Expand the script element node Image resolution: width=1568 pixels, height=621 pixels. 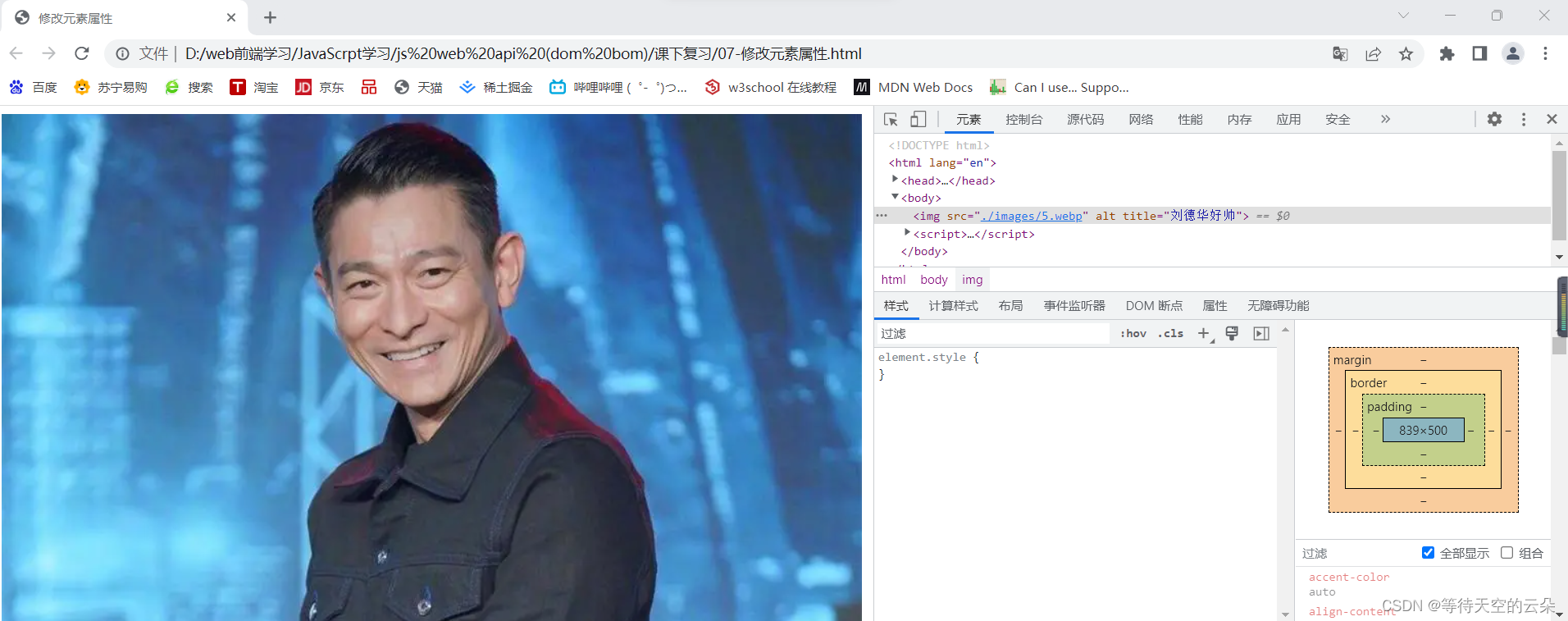(x=907, y=233)
